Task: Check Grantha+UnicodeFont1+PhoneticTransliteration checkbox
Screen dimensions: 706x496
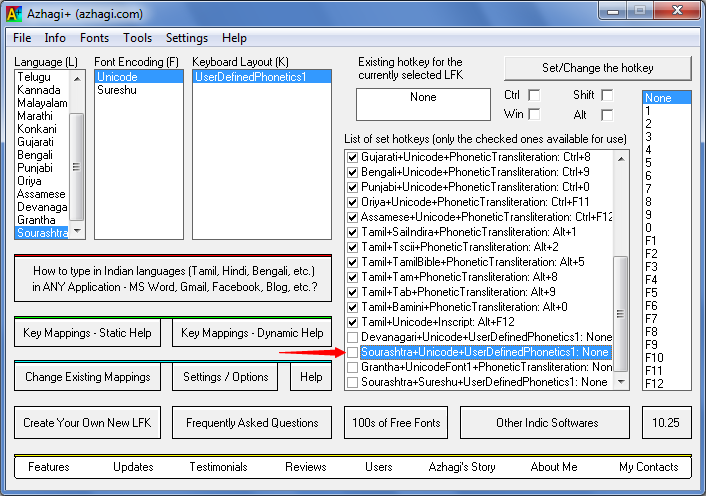Action: [x=353, y=367]
